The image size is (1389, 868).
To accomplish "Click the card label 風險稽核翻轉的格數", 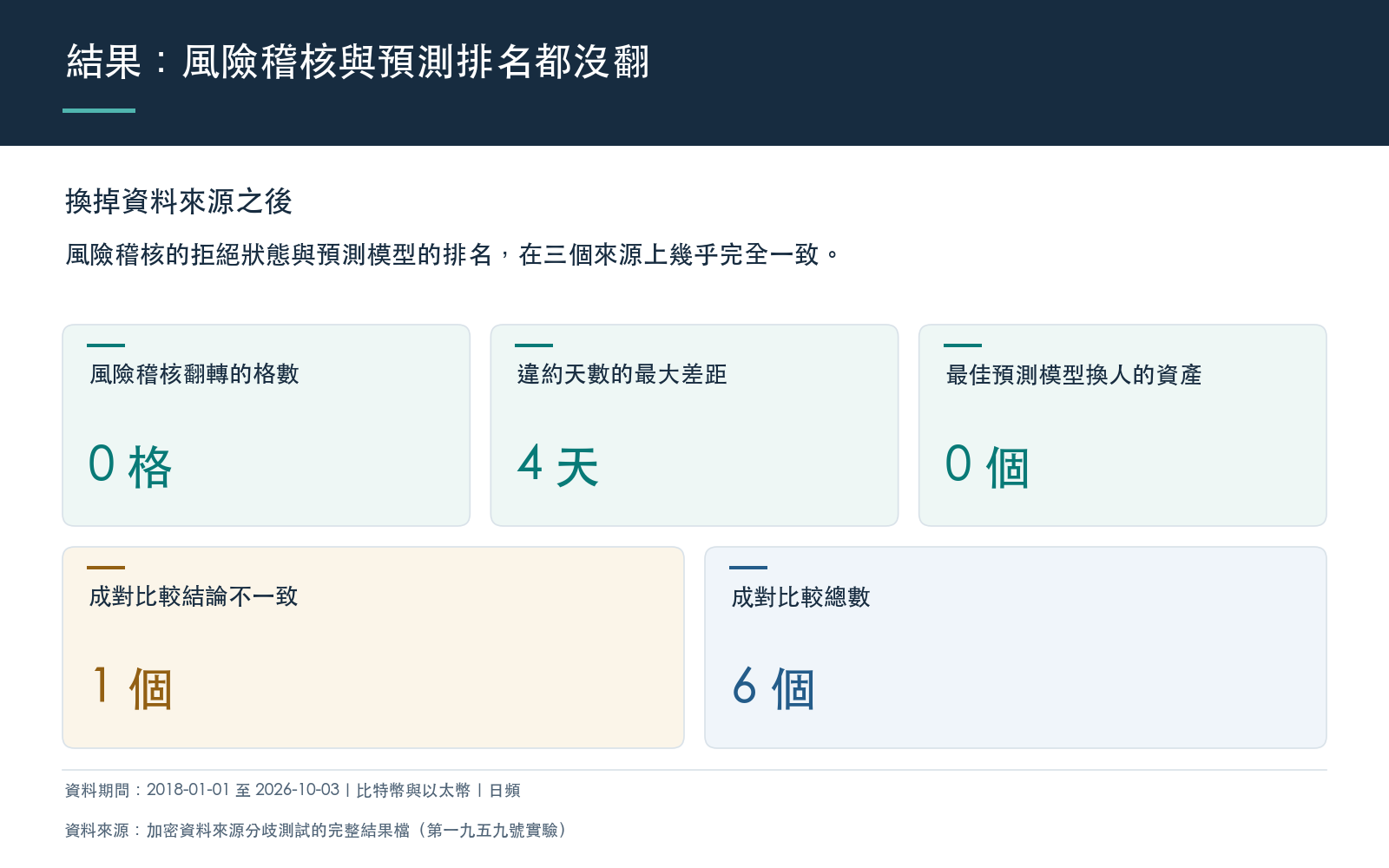I will coord(194,374).
